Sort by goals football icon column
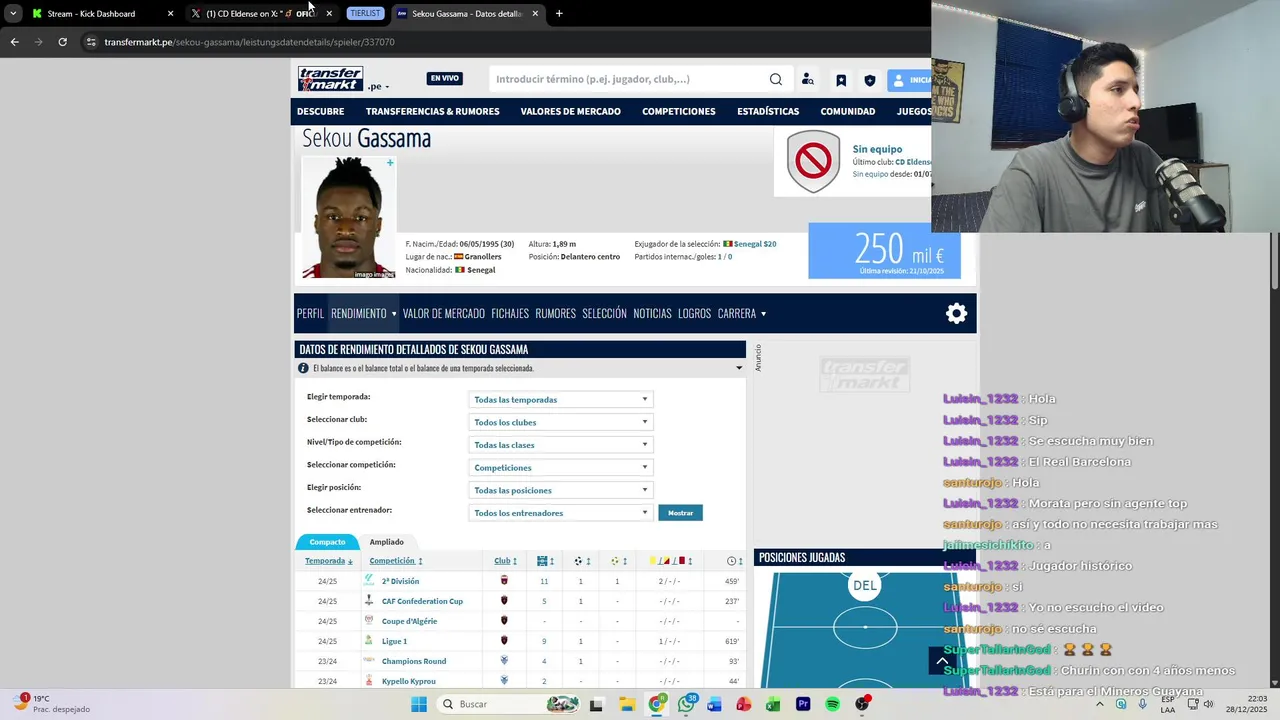1280x720 pixels. [578, 561]
